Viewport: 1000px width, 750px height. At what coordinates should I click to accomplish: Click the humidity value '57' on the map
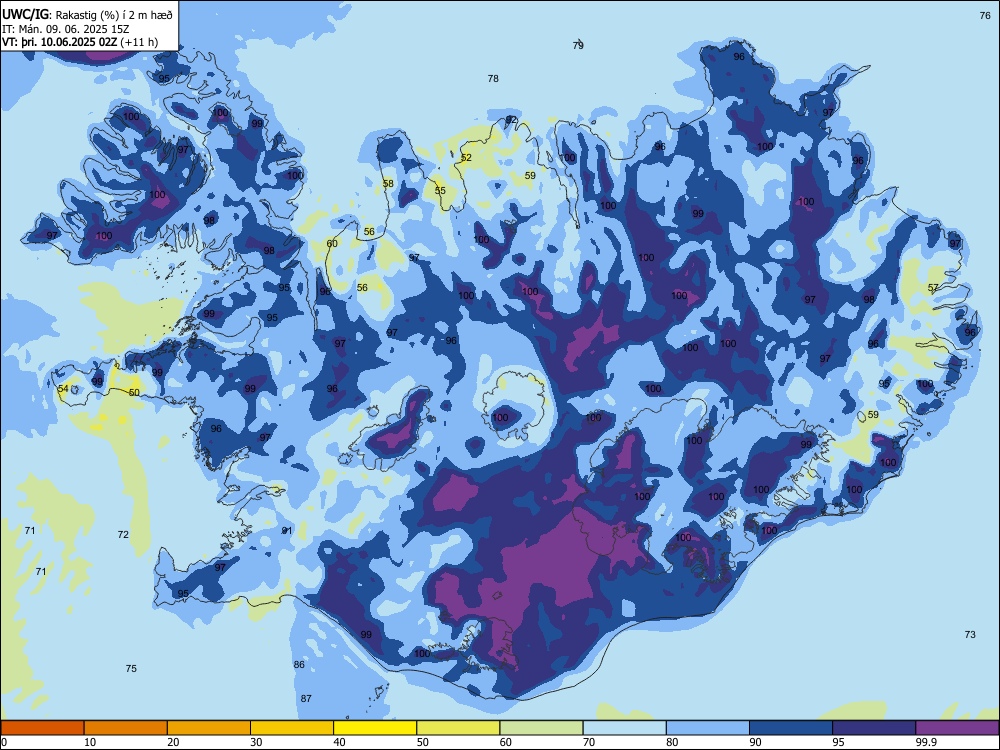933,288
